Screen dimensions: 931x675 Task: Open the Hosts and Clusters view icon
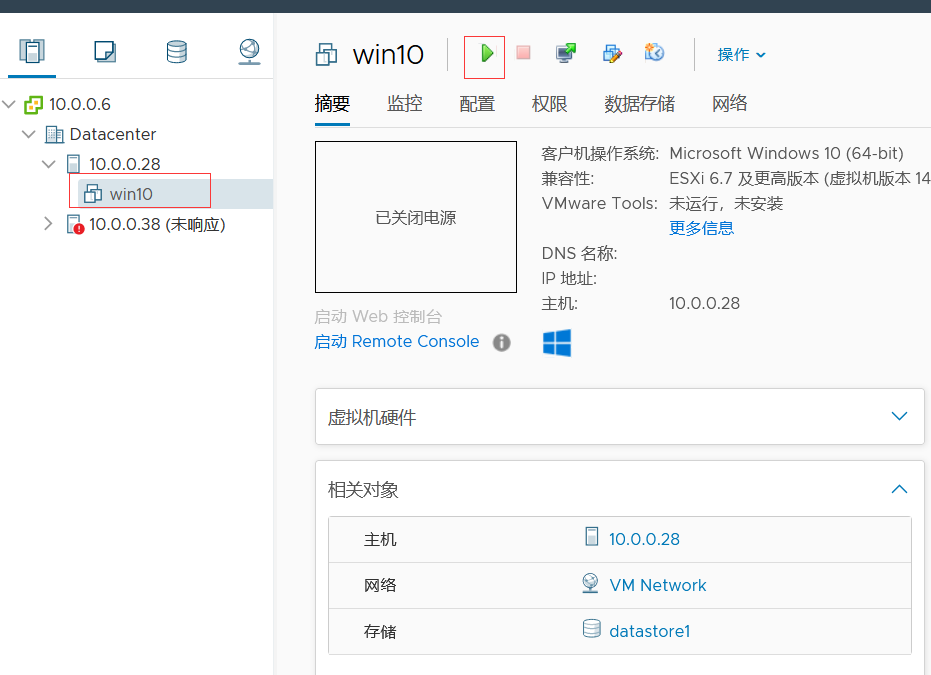(x=32, y=51)
